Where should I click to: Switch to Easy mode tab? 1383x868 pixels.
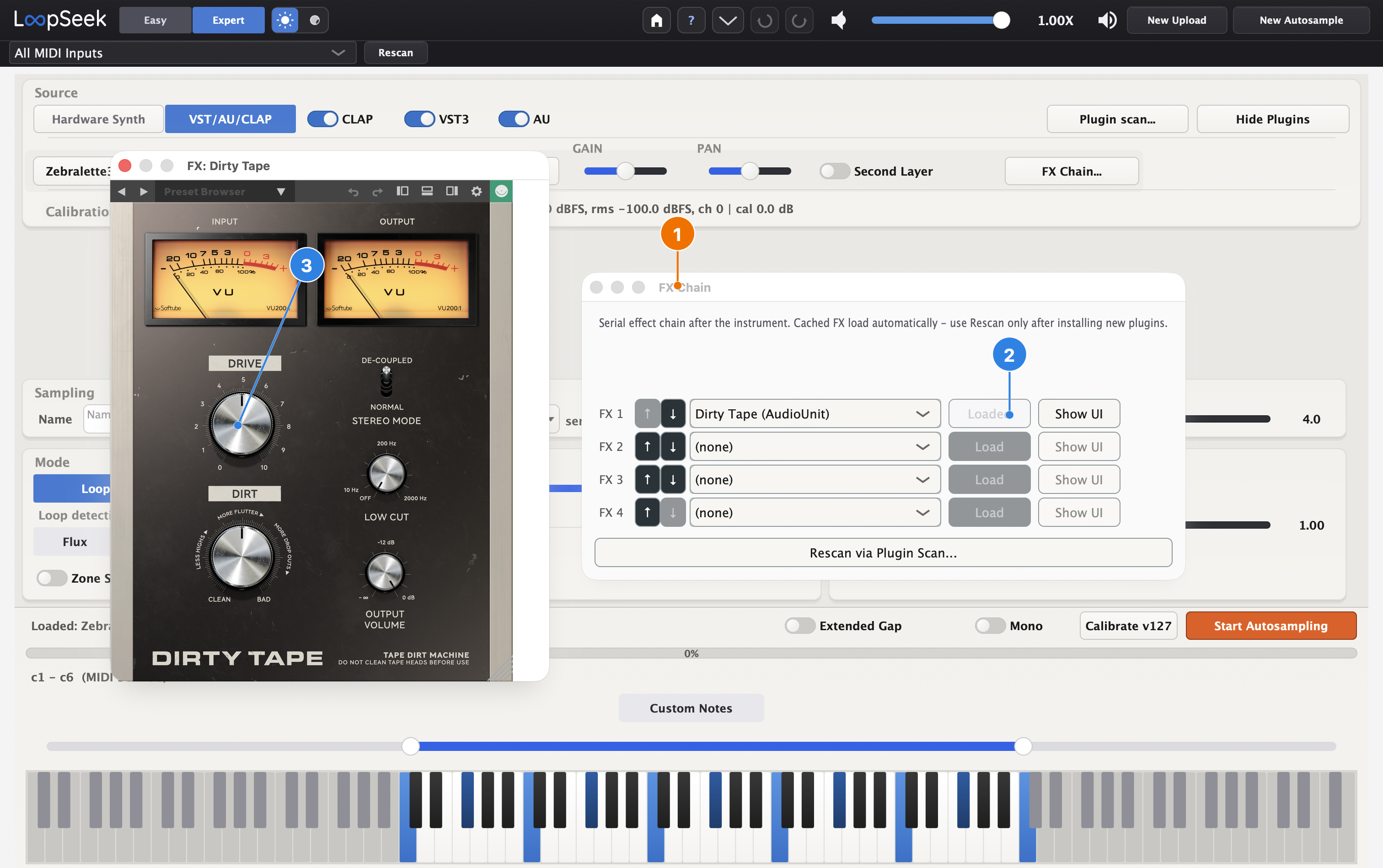point(155,20)
